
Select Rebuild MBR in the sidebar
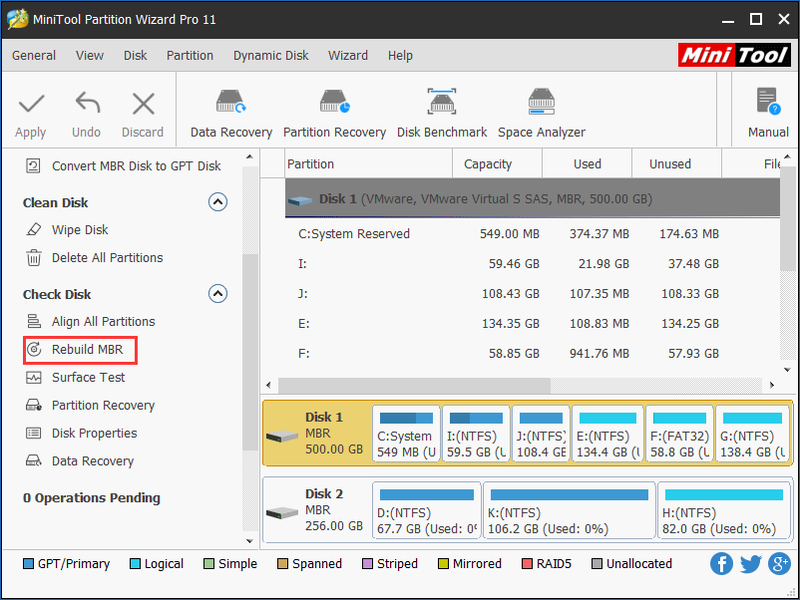click(80, 350)
